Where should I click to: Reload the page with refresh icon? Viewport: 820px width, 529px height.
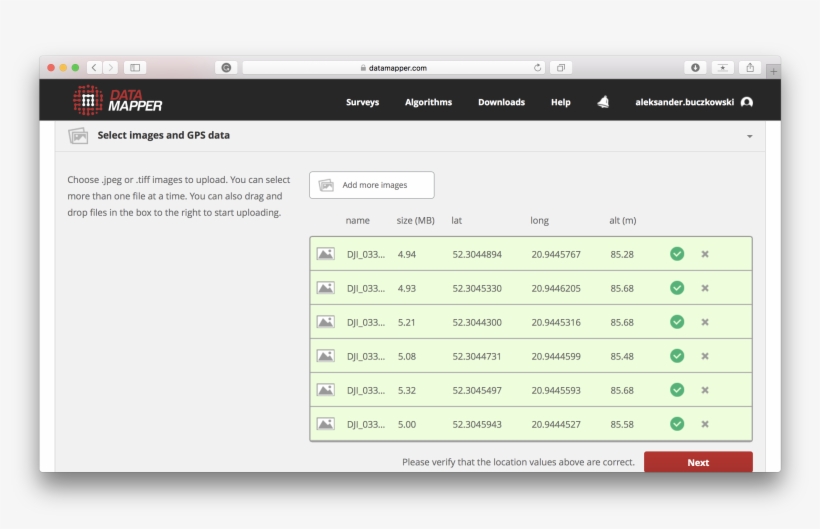pyautogui.click(x=537, y=68)
